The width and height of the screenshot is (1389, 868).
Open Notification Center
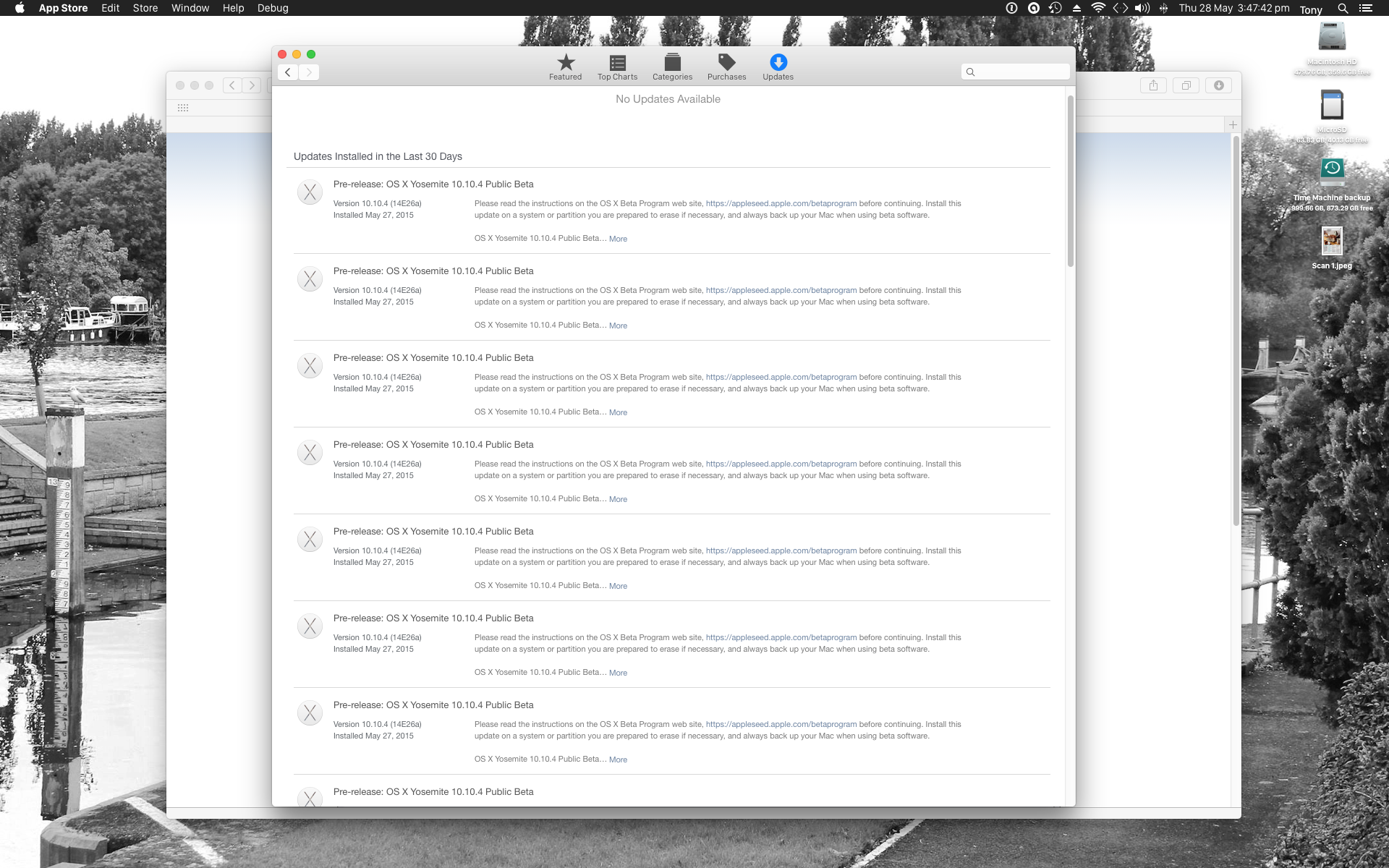point(1365,9)
